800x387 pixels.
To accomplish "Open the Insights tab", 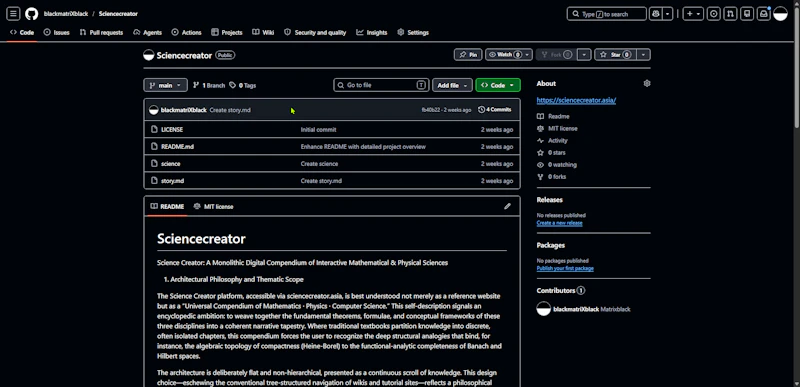I will pyautogui.click(x=371, y=32).
